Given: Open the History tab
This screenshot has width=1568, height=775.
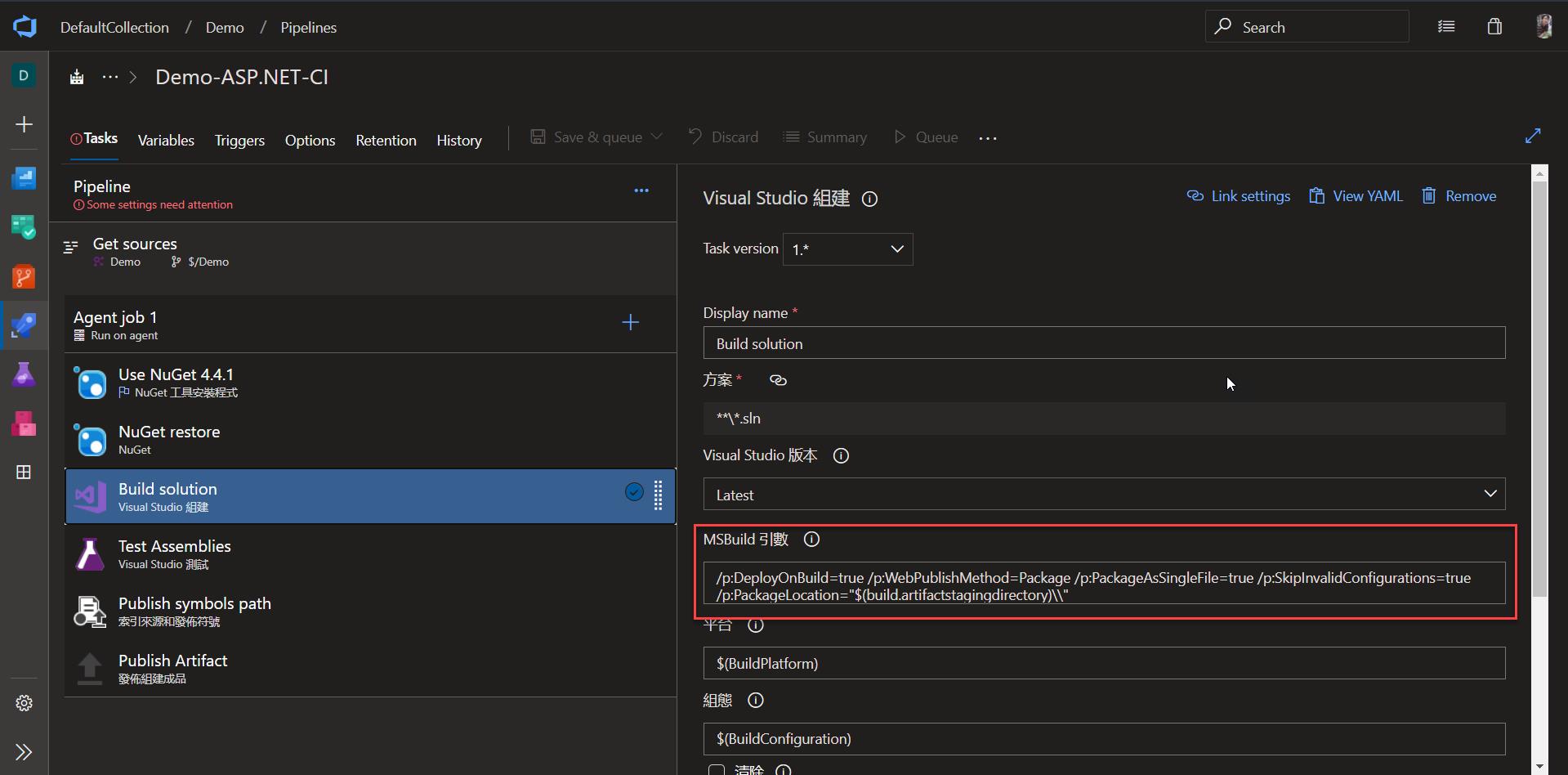Looking at the screenshot, I should (x=459, y=140).
